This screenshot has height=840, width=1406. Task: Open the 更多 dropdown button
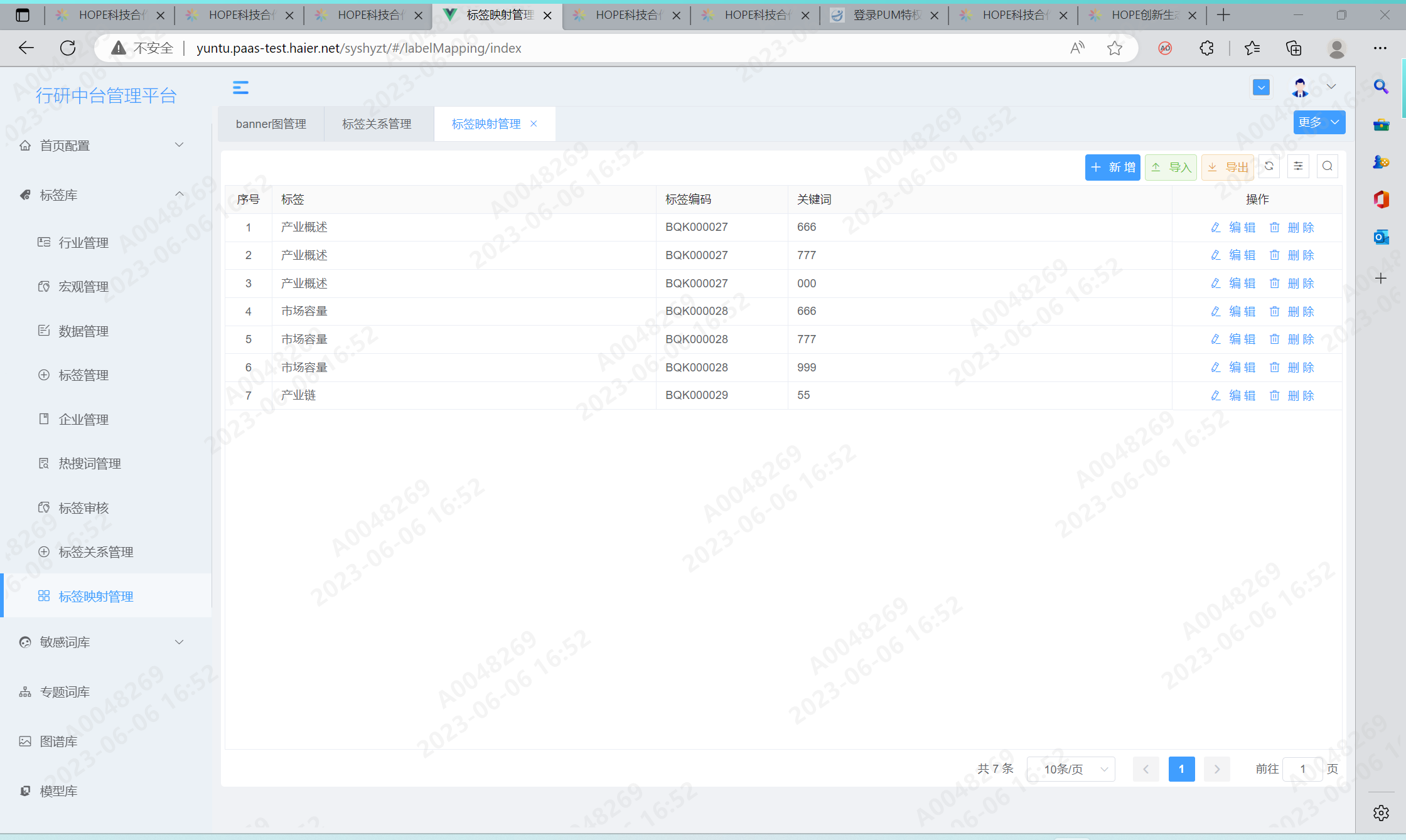[1319, 122]
